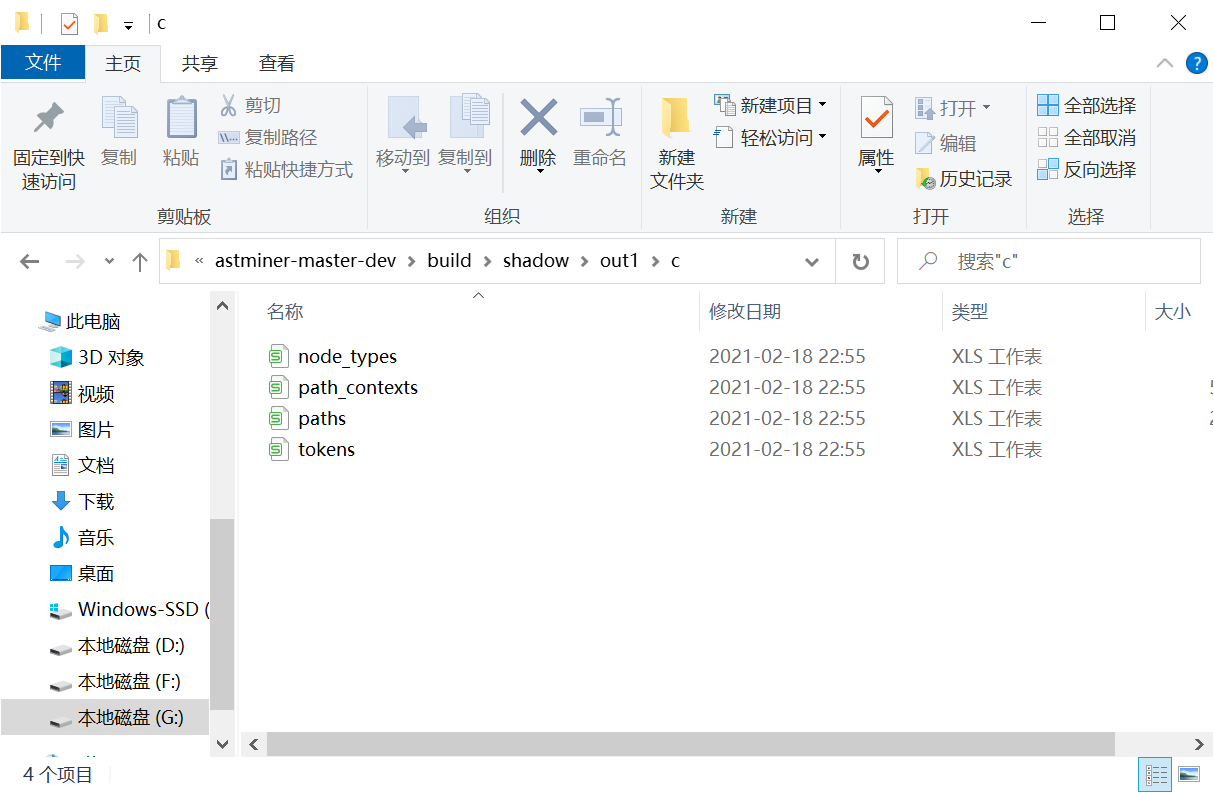The width and height of the screenshot is (1214, 793).
Task: Open Windows-SSD drive in navigation pane
Action: pyautogui.click(x=129, y=610)
